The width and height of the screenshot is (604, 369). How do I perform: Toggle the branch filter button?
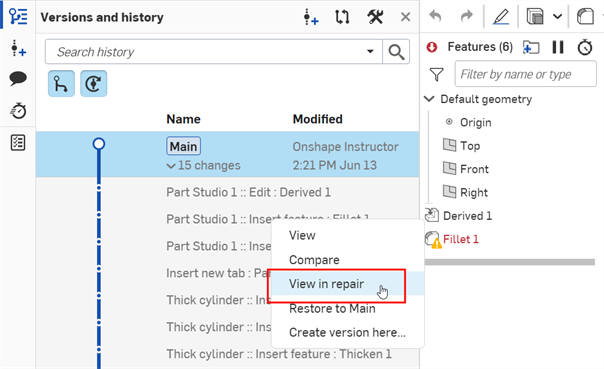point(61,84)
